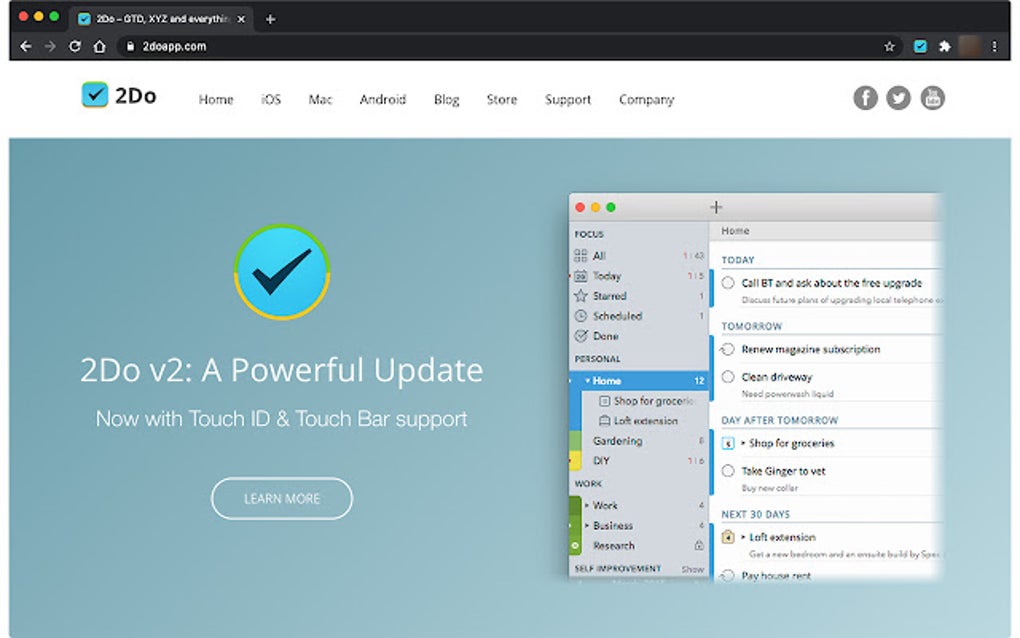Click the plus button to add a task

pyautogui.click(x=716, y=207)
